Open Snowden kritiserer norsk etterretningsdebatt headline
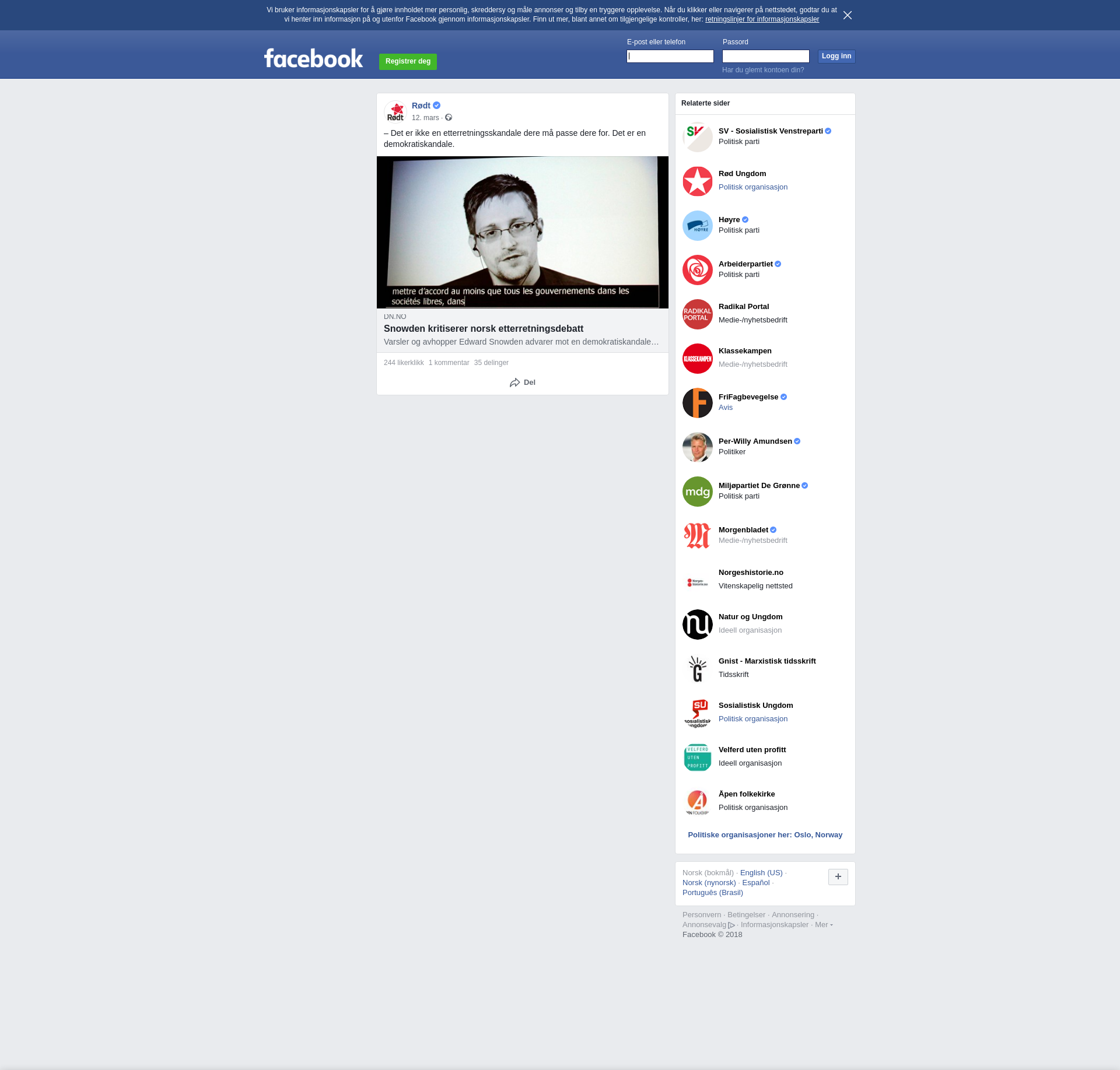Image resolution: width=1120 pixels, height=1070 pixels. point(484,329)
